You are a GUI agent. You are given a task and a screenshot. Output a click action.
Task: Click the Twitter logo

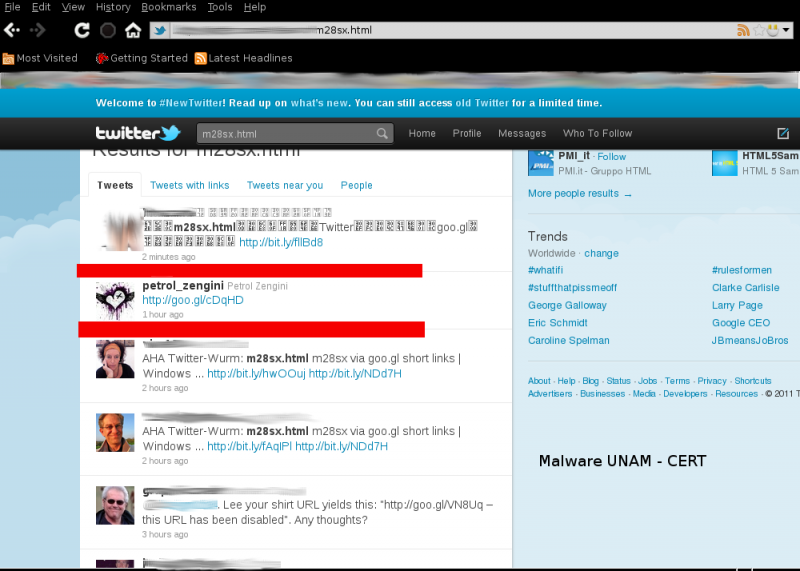click(138, 133)
